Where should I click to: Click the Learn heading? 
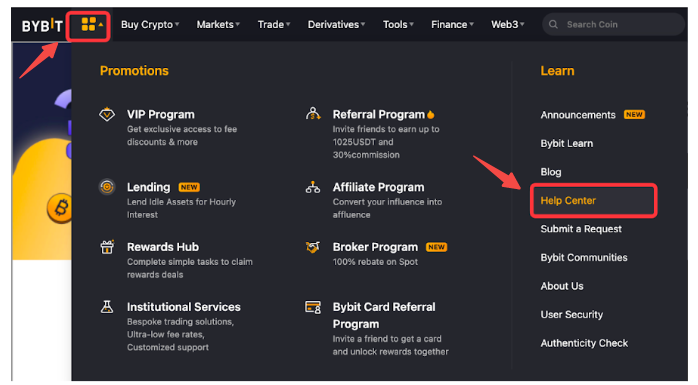(557, 71)
